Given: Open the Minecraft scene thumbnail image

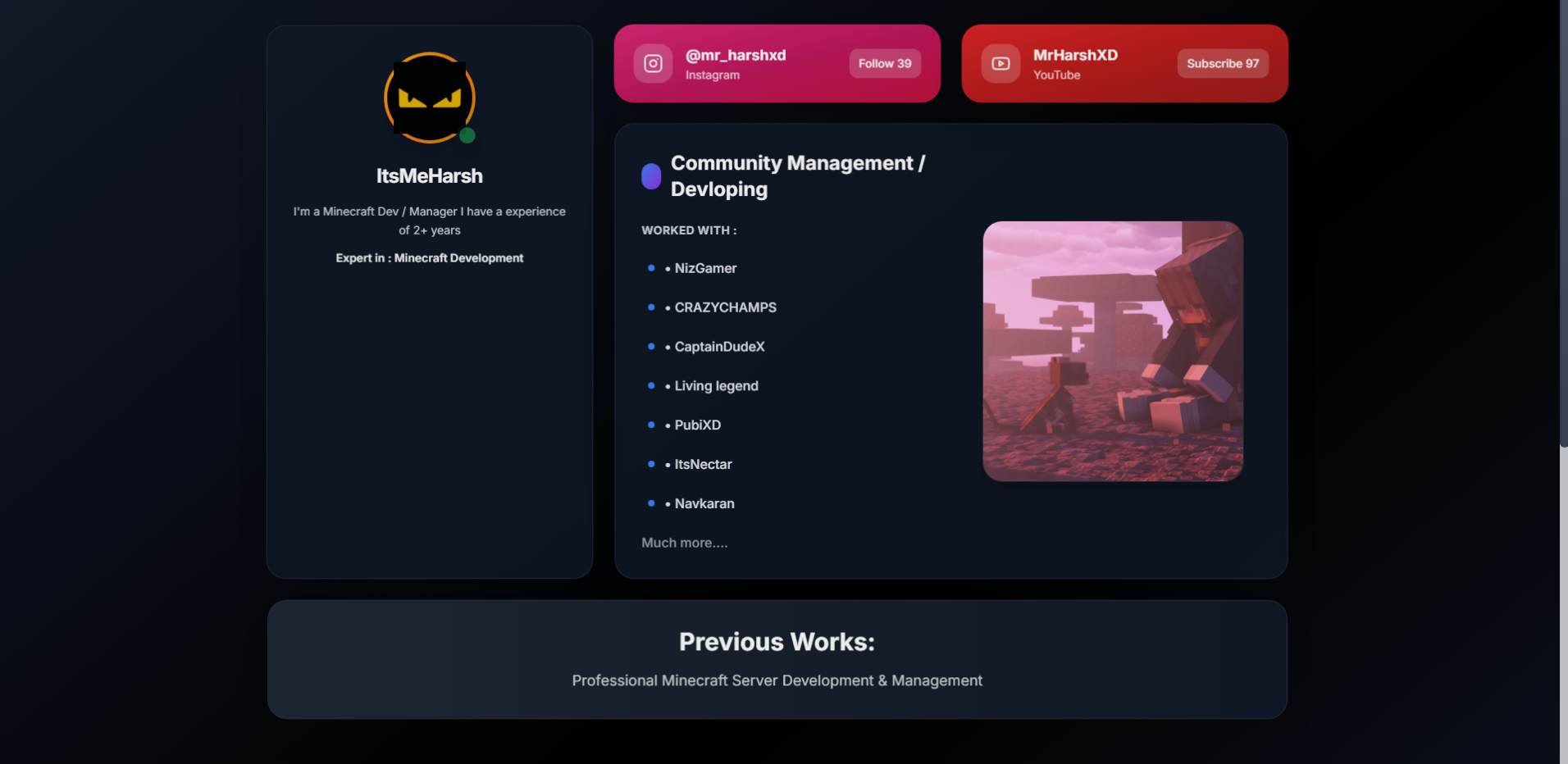Looking at the screenshot, I should point(1112,351).
